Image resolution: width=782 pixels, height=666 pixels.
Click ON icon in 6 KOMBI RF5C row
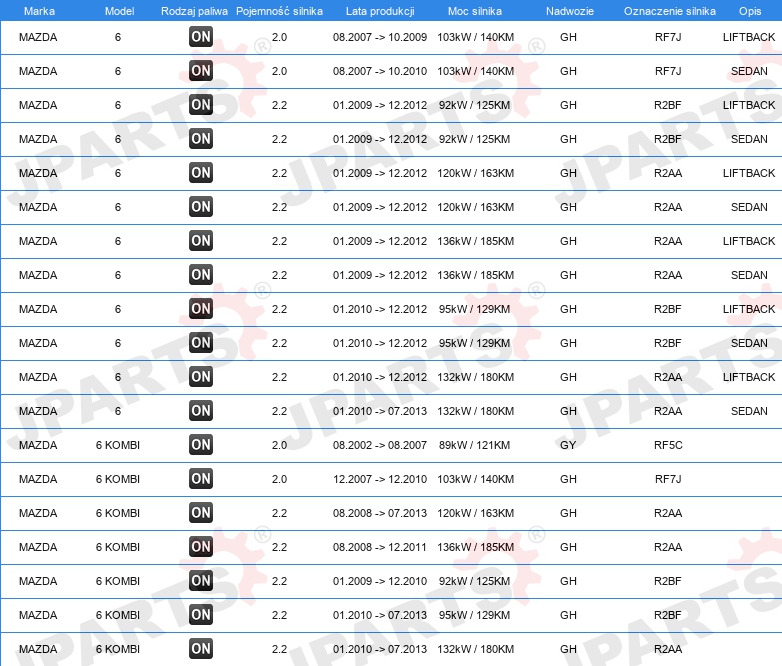click(x=201, y=444)
